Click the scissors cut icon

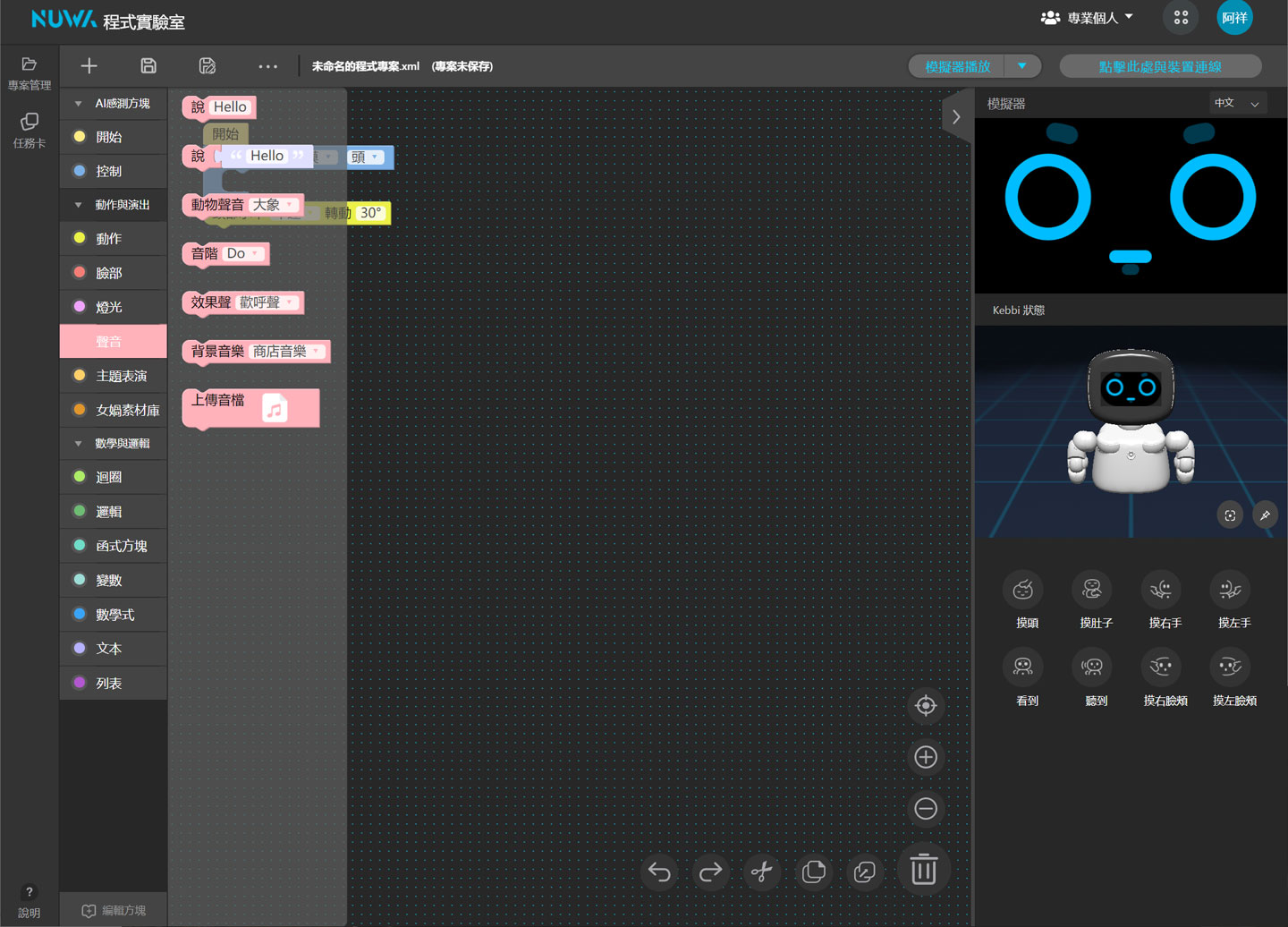(x=761, y=872)
